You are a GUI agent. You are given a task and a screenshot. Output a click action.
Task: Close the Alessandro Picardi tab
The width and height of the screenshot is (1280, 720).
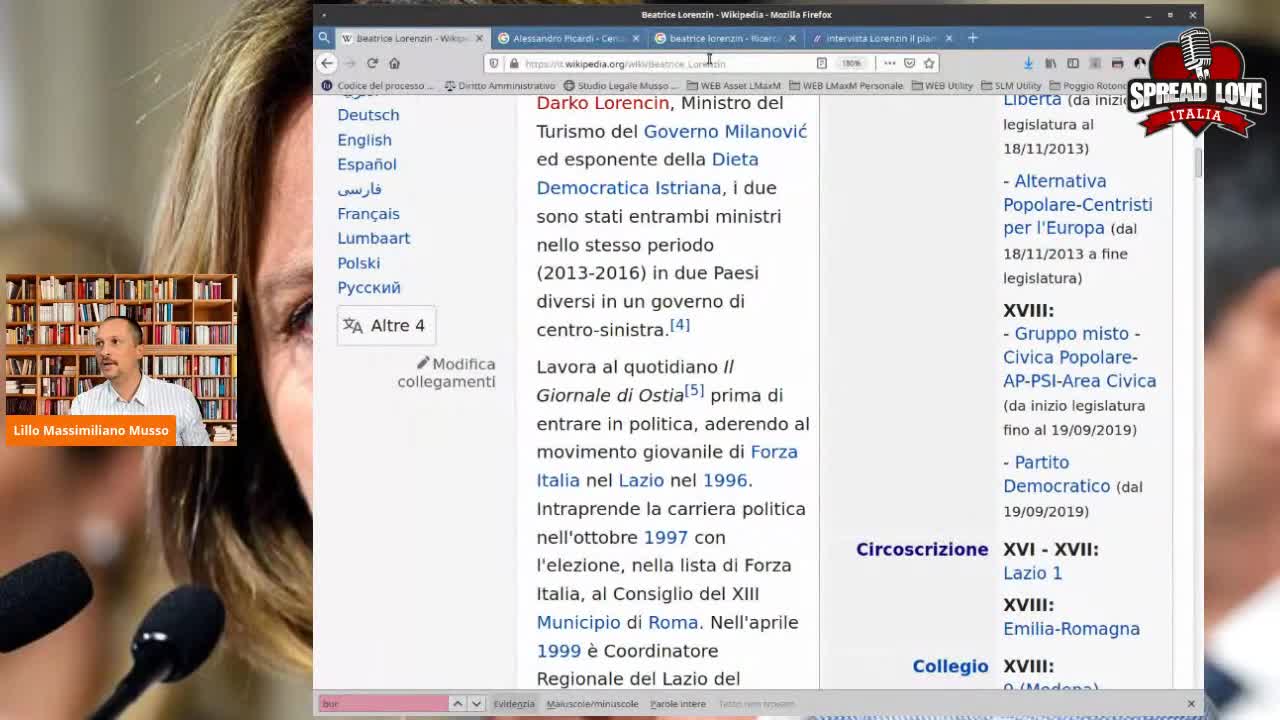(635, 38)
